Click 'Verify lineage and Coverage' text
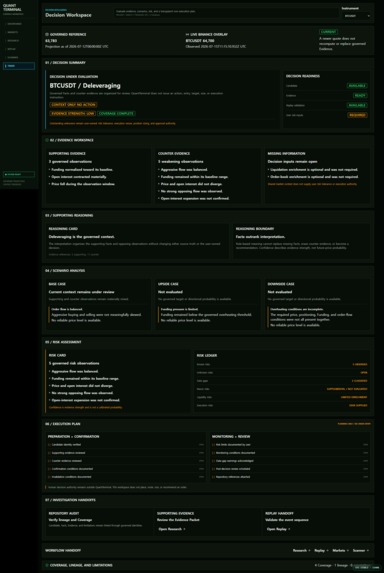This screenshot has height=573, width=384. click(71, 520)
